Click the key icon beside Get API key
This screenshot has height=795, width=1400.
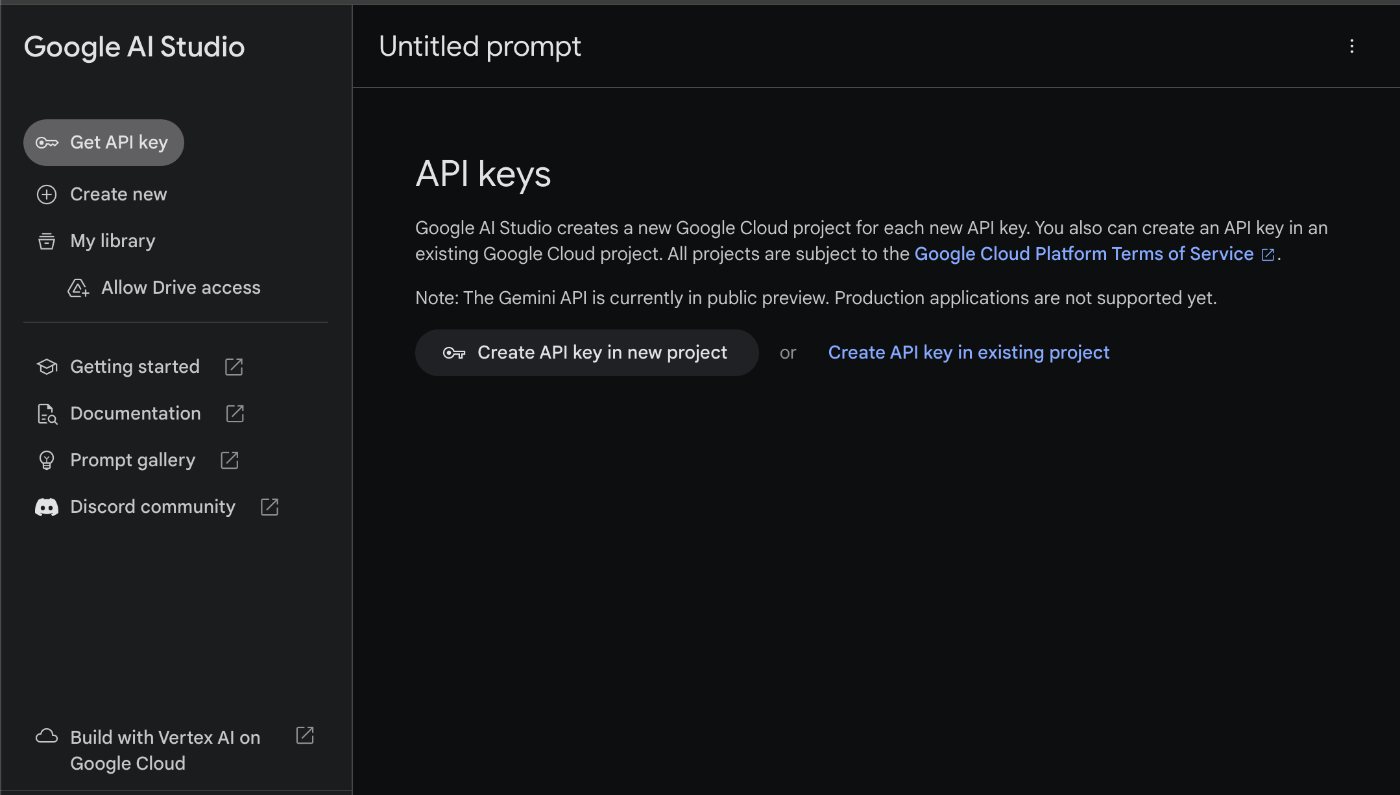tap(47, 143)
